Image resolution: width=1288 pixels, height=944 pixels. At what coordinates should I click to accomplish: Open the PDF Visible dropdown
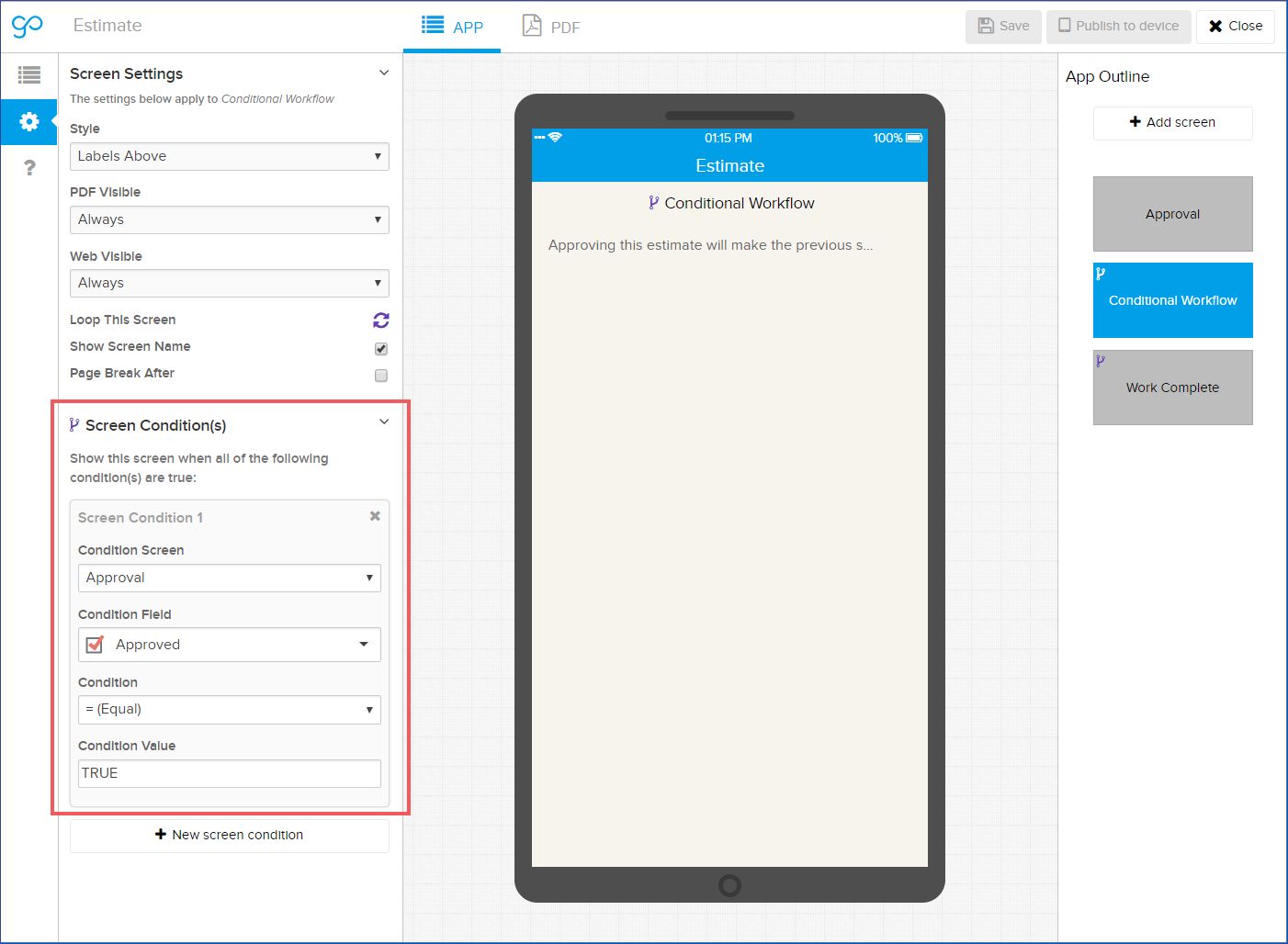(x=229, y=219)
